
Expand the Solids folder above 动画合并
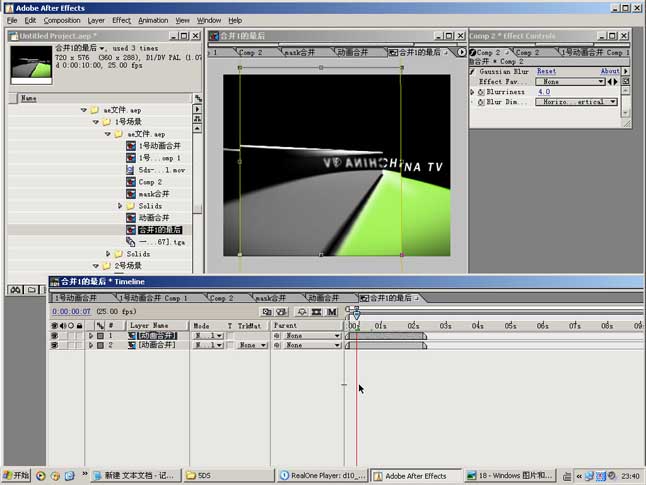120,206
